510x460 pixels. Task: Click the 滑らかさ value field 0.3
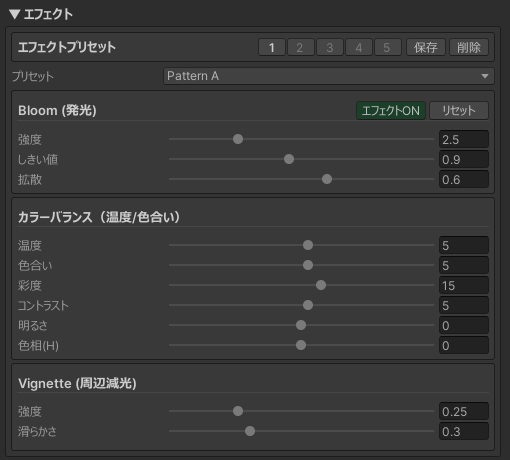click(x=464, y=431)
